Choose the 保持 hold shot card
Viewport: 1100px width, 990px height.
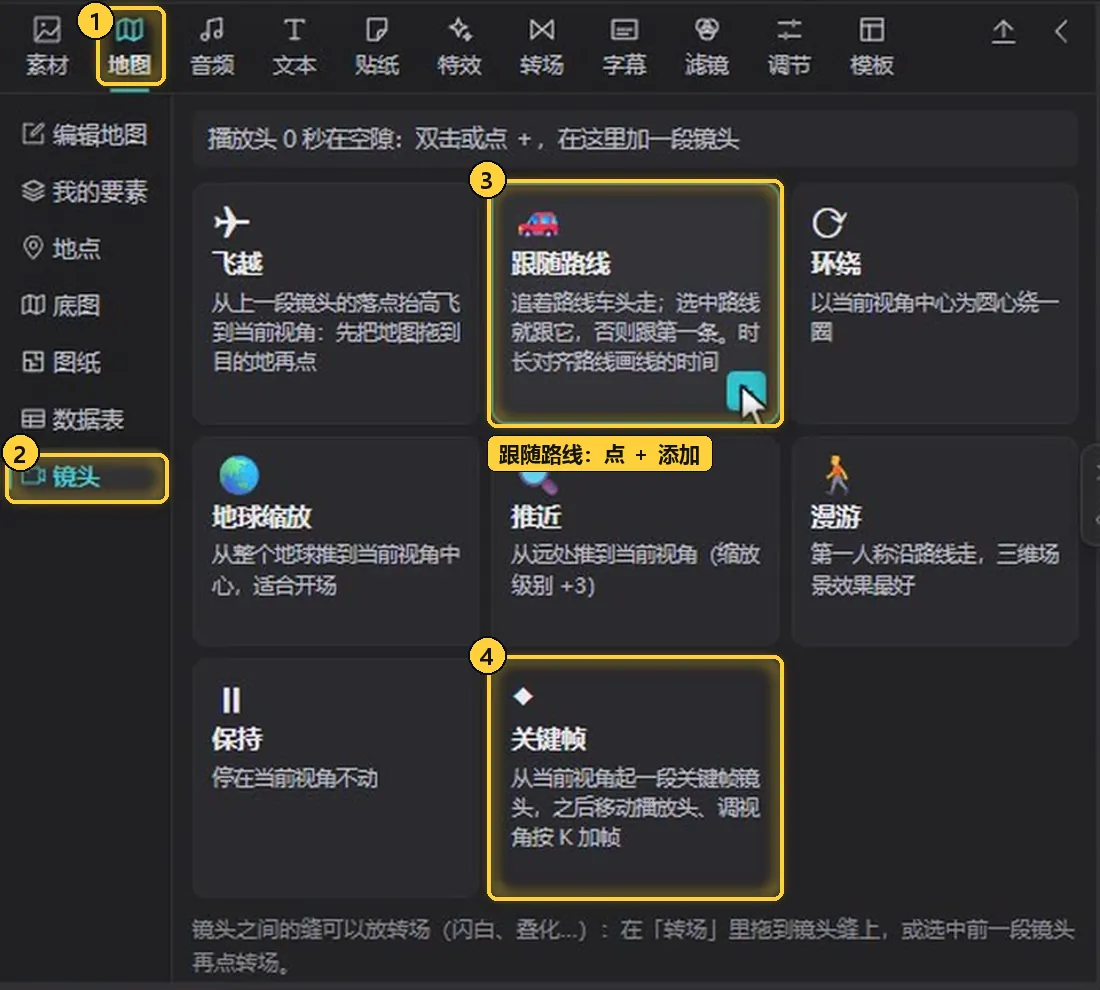coord(336,777)
